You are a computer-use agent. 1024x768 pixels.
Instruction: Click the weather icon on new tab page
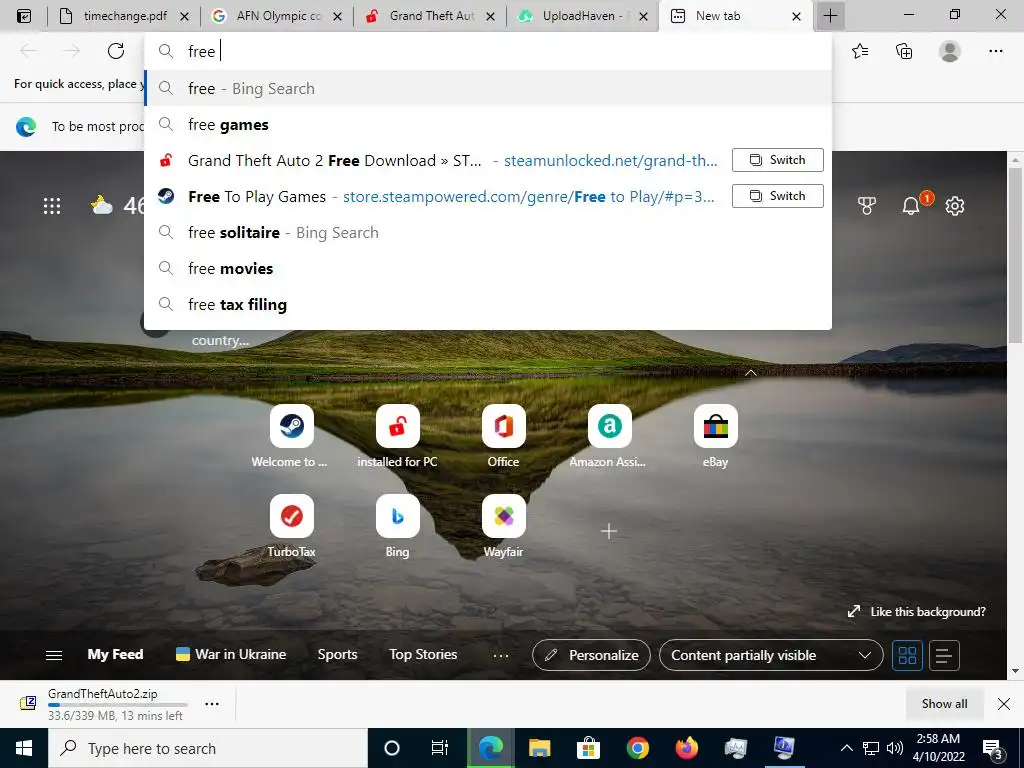tap(101, 205)
